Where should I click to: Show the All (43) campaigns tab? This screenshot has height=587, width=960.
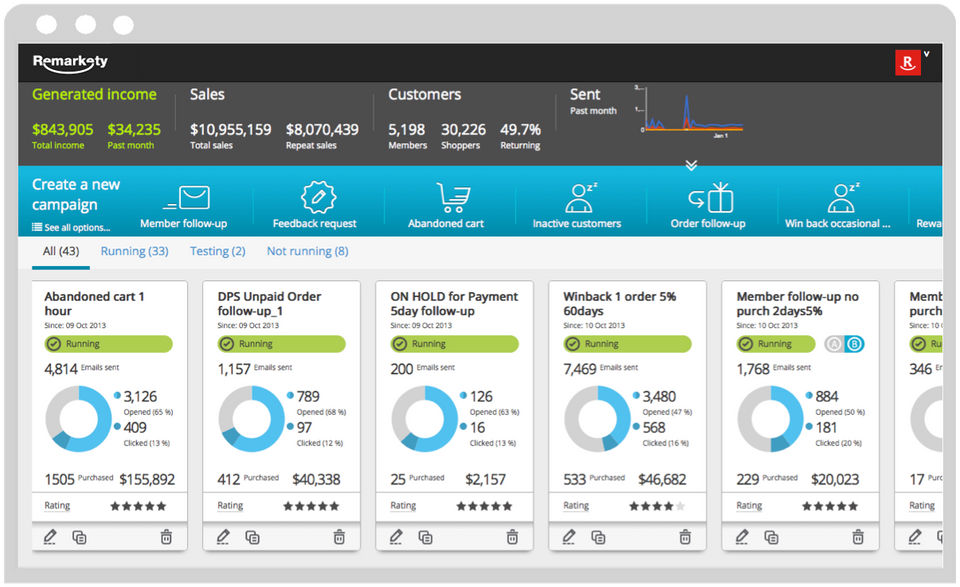click(61, 251)
